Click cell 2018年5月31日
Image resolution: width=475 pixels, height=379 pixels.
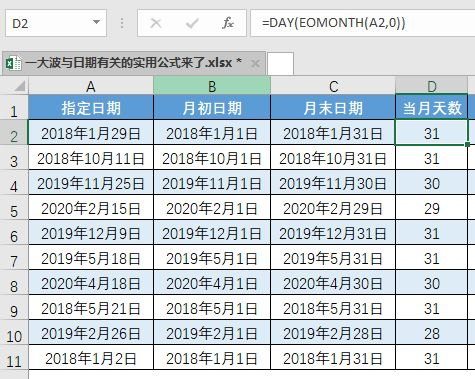click(333, 308)
